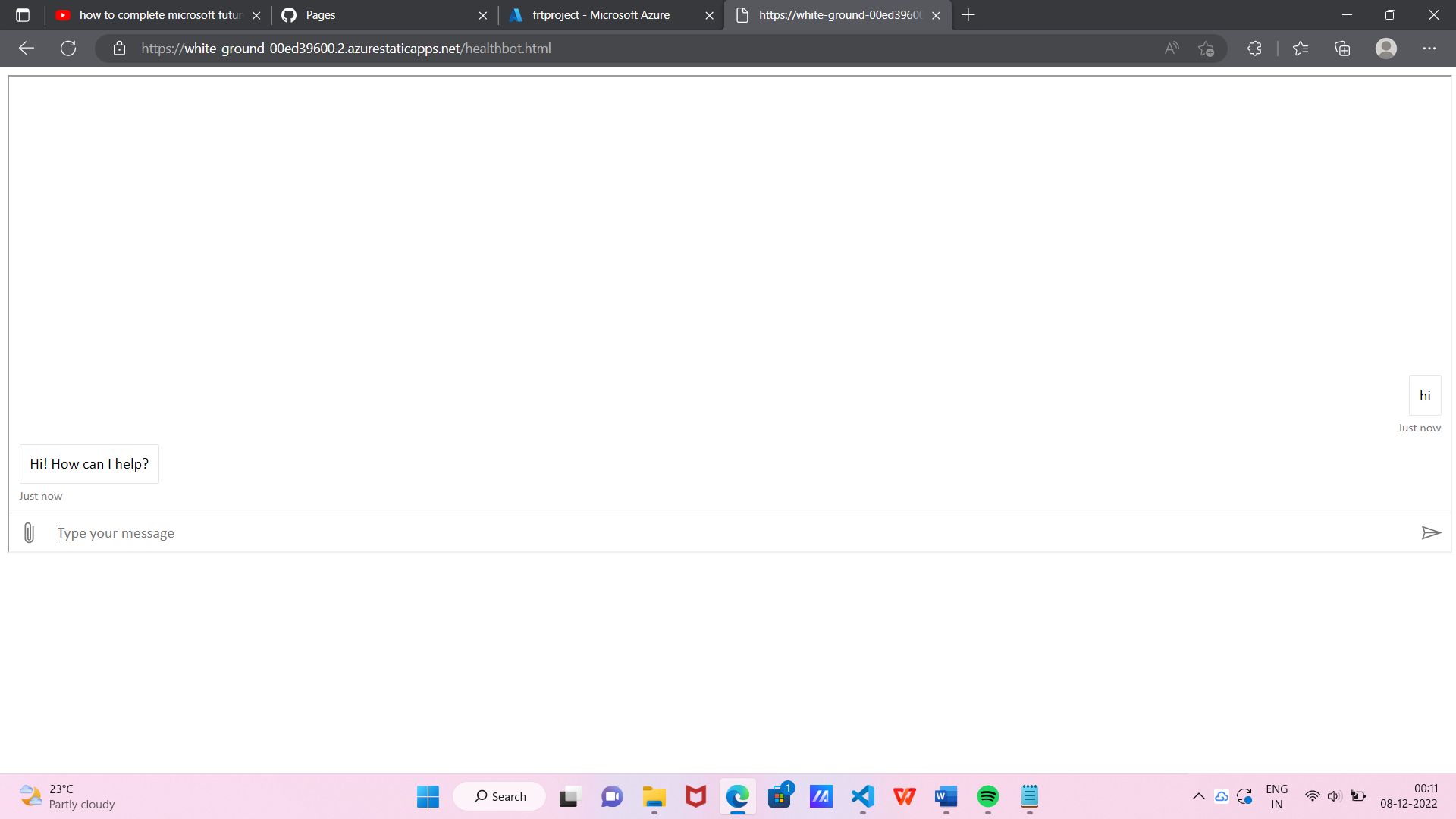Reload the healthbot page with the refresh icon
This screenshot has height=819, width=1456.
point(67,48)
